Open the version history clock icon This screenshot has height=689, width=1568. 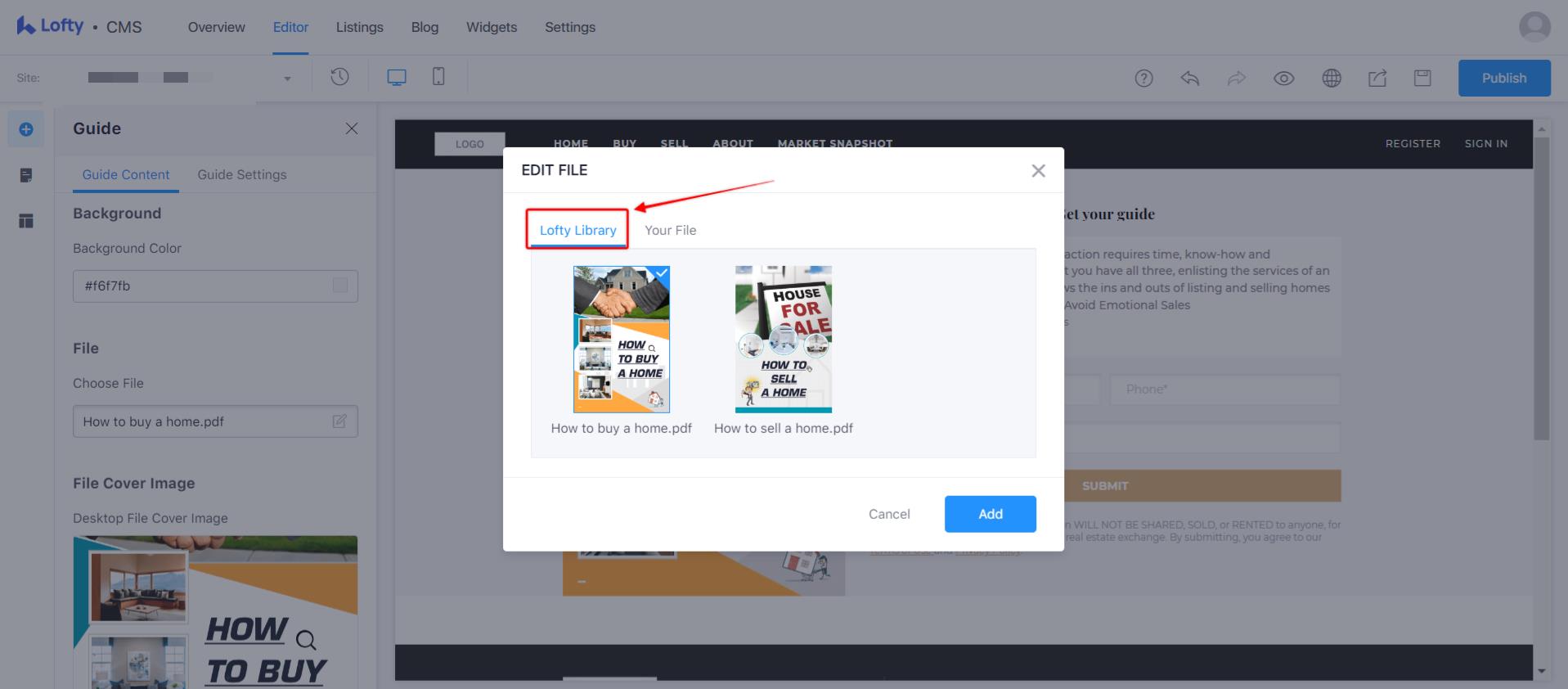339,77
